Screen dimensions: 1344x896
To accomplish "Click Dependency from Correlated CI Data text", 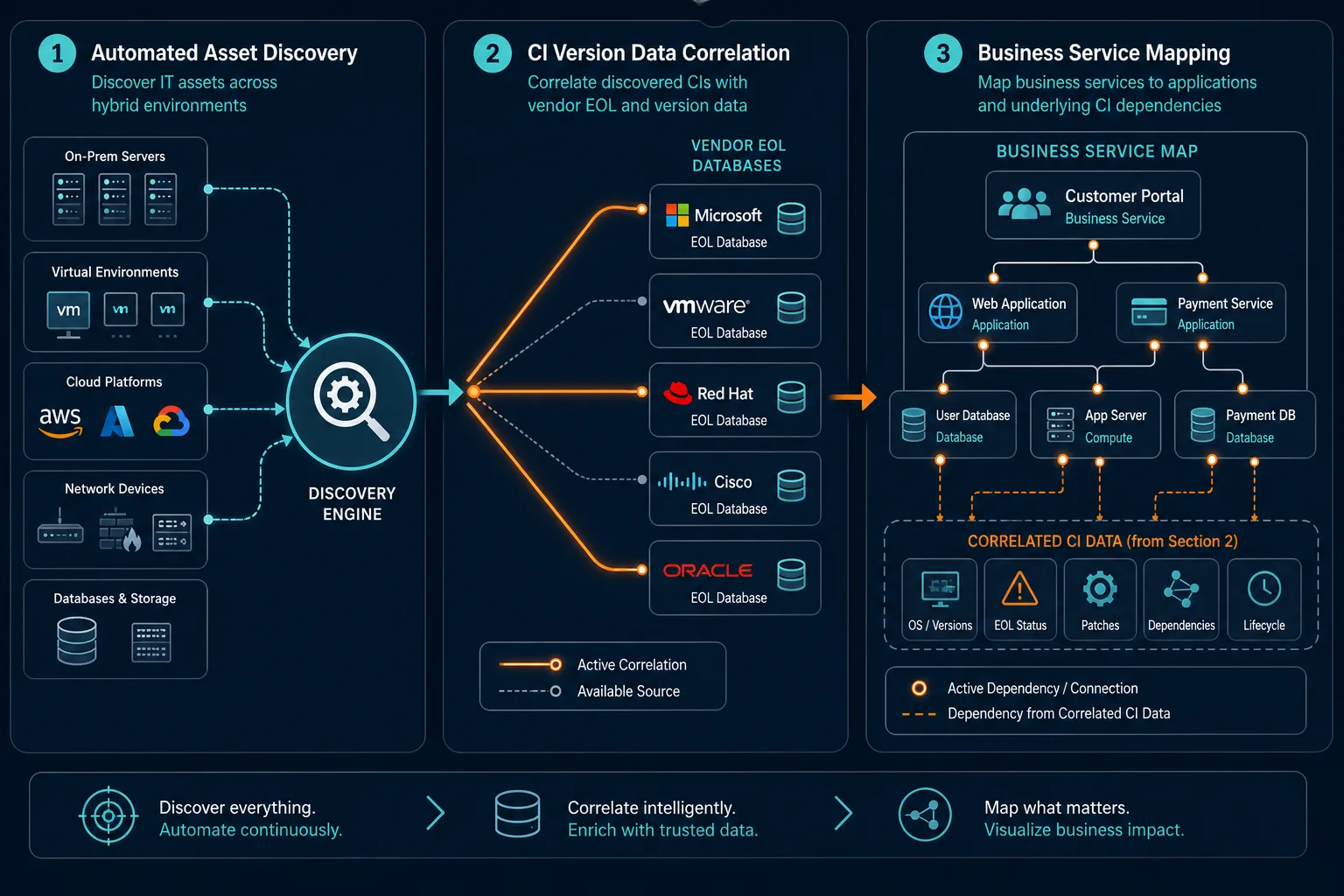I will tap(1059, 714).
